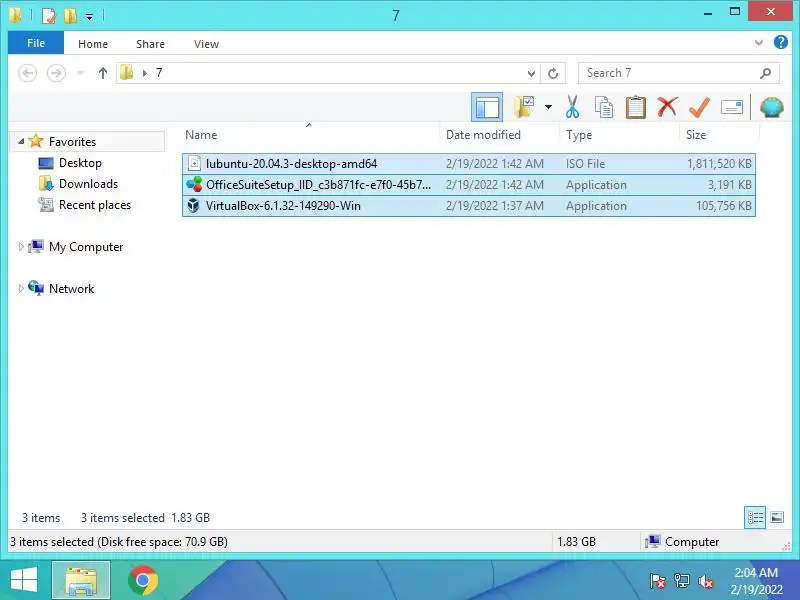
Task: Expand the Network tree node
Action: point(21,288)
